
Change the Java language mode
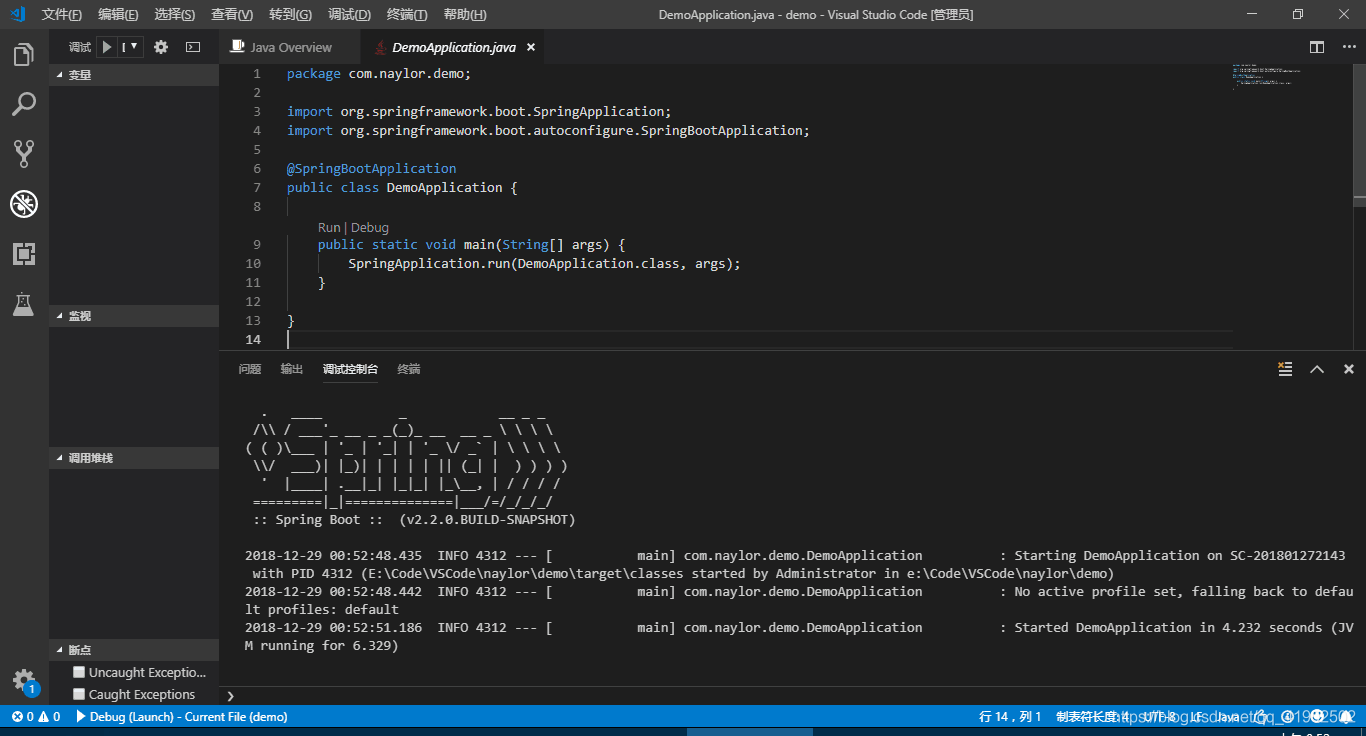tap(1227, 717)
